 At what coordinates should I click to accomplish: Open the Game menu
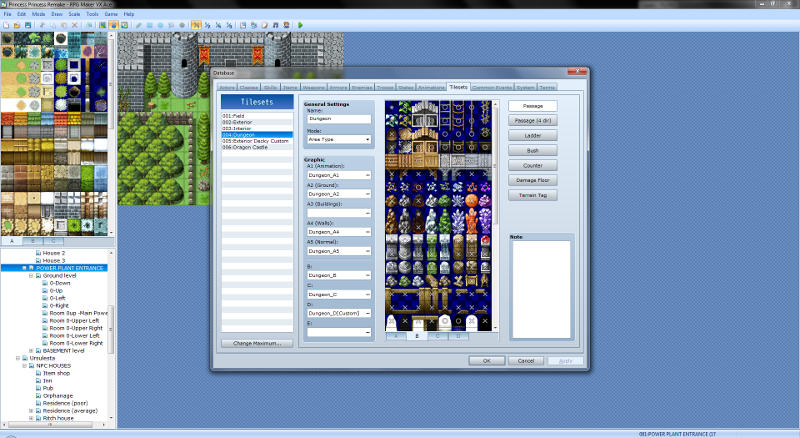tap(111, 14)
